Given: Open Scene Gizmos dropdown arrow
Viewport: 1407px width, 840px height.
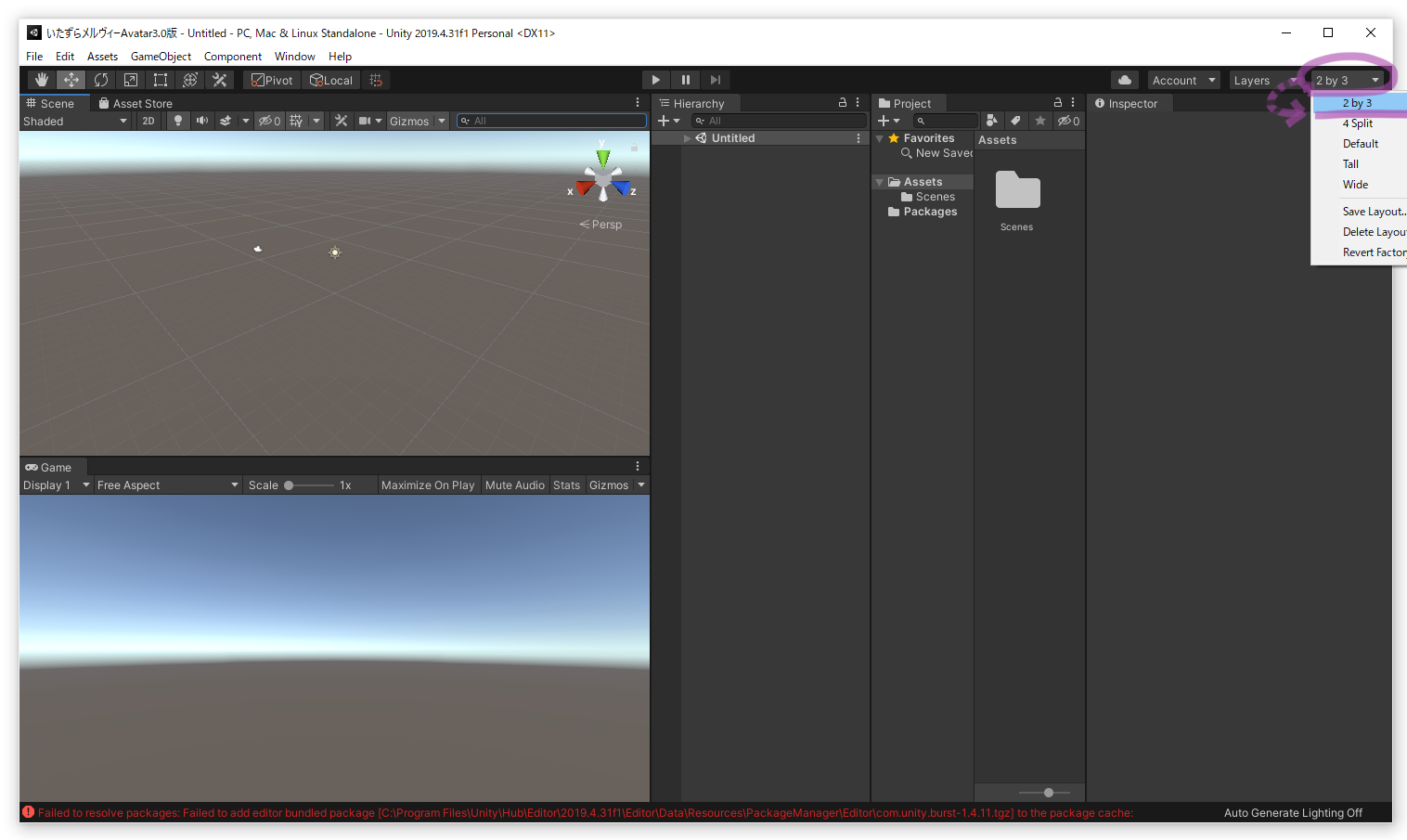Looking at the screenshot, I should [x=442, y=121].
